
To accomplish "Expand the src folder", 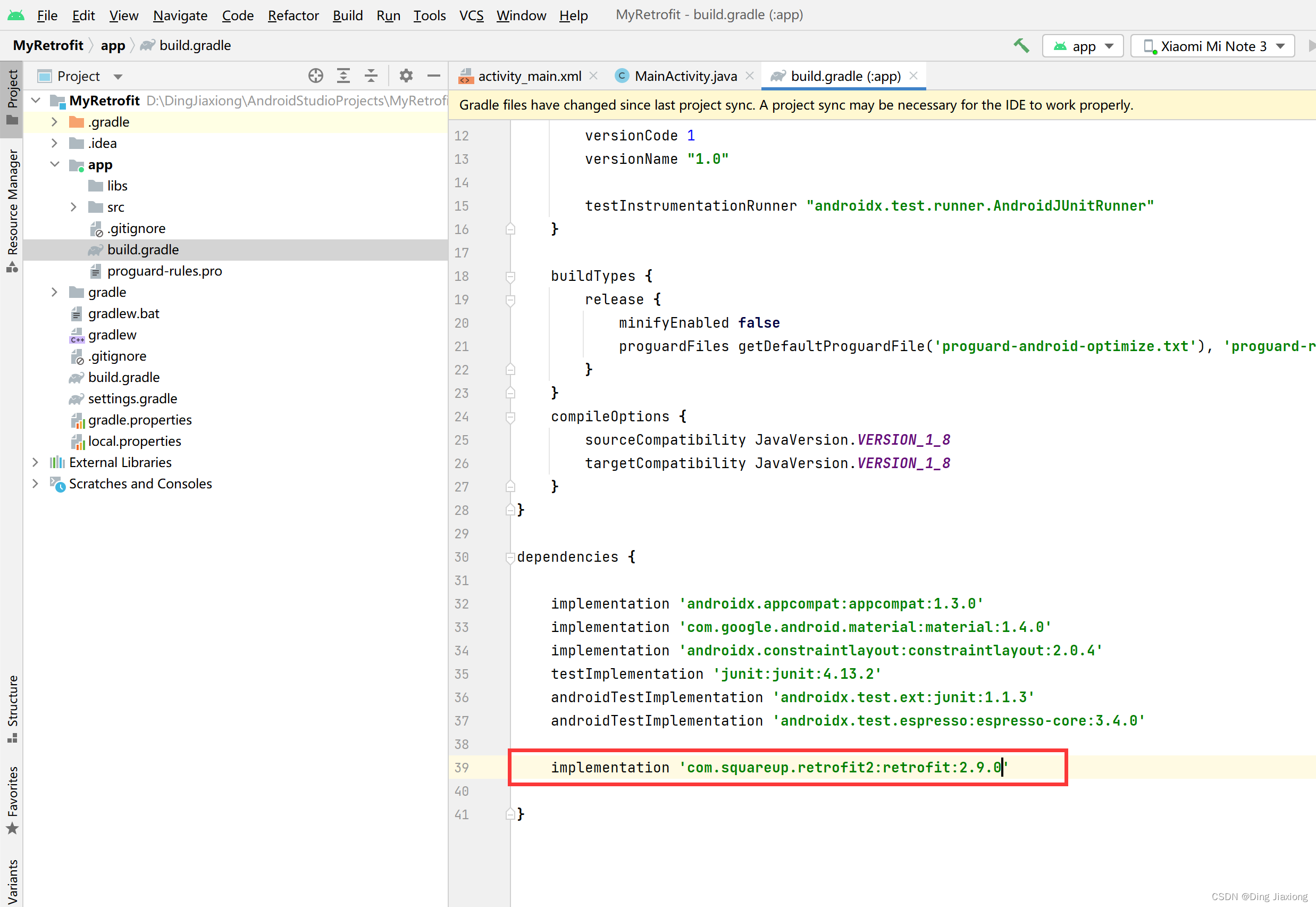I will click(x=73, y=207).
